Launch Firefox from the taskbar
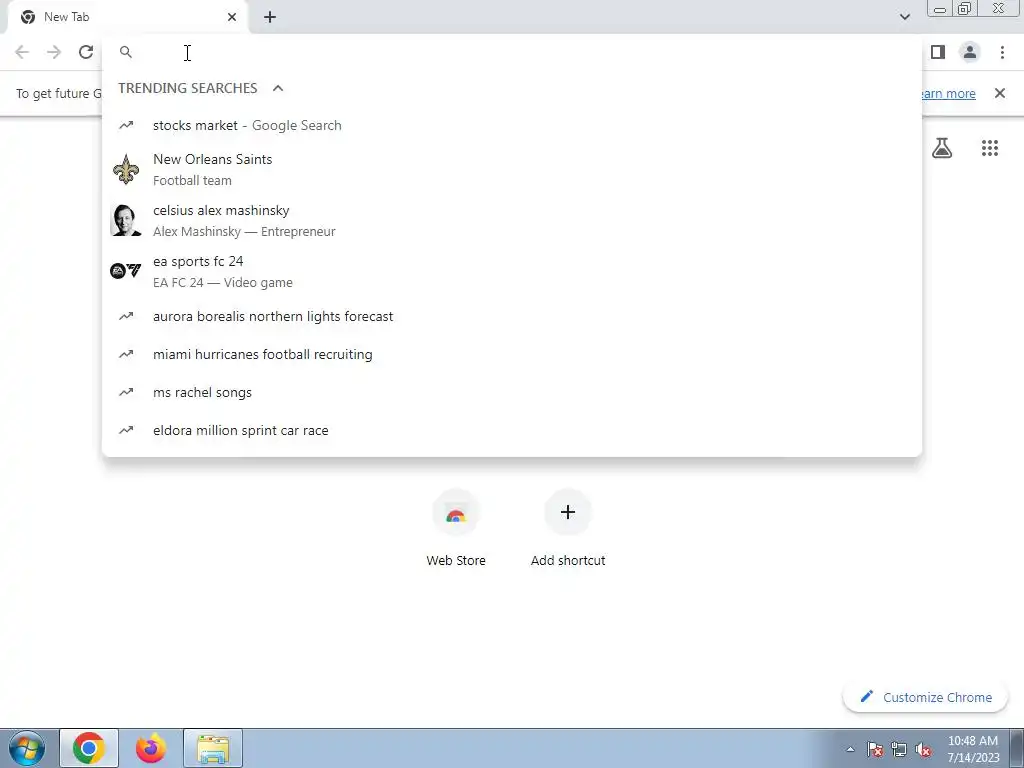The width and height of the screenshot is (1024, 768). tap(151, 748)
